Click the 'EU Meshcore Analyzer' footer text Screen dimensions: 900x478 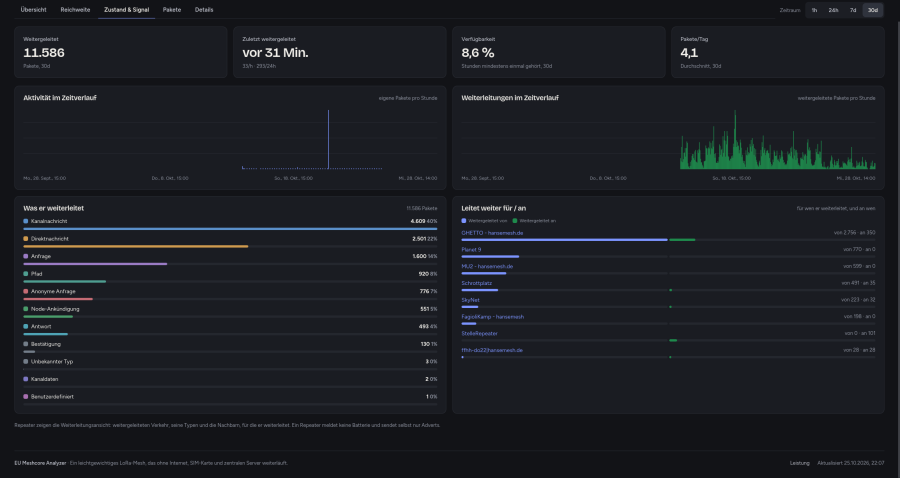click(x=40, y=463)
